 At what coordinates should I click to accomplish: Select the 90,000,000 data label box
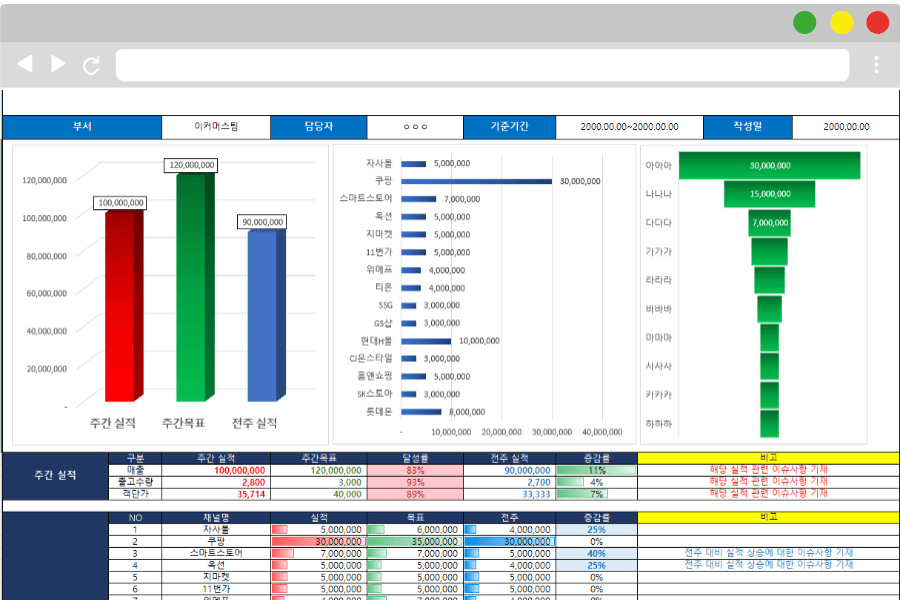(262, 222)
